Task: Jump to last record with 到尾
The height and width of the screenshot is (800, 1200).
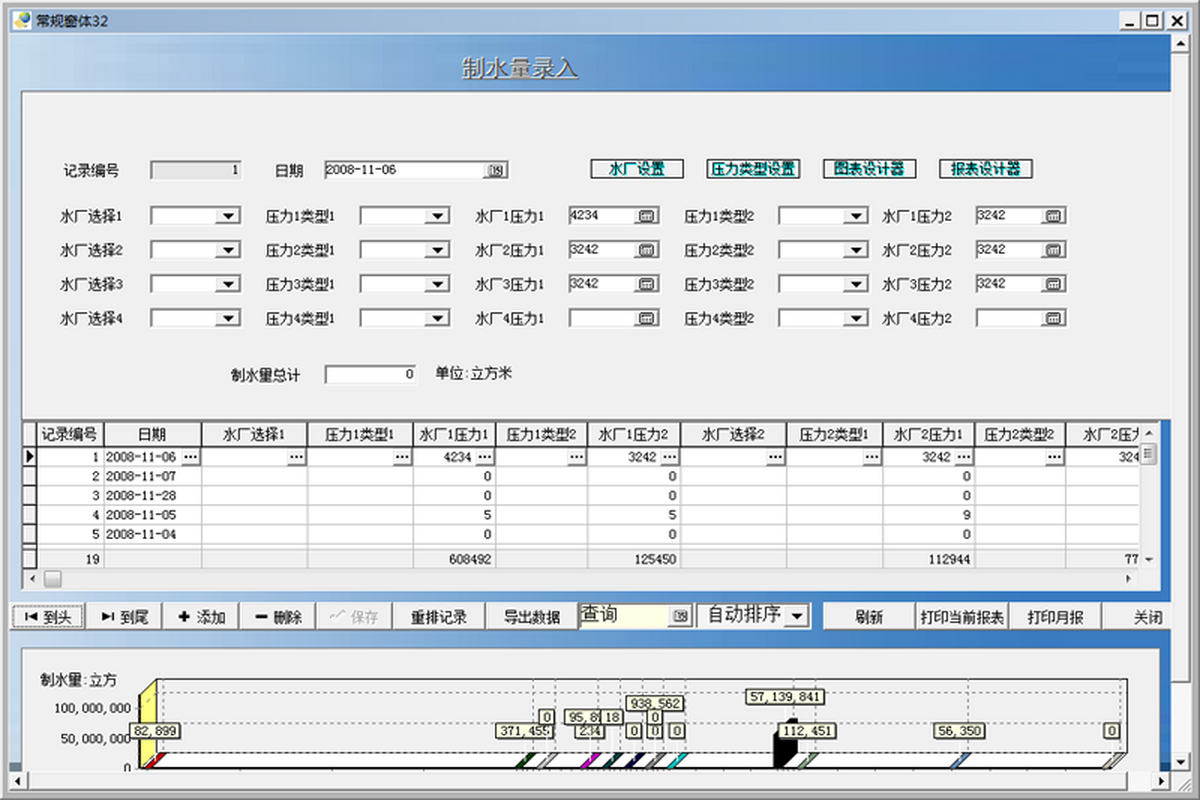Action: coord(124,617)
